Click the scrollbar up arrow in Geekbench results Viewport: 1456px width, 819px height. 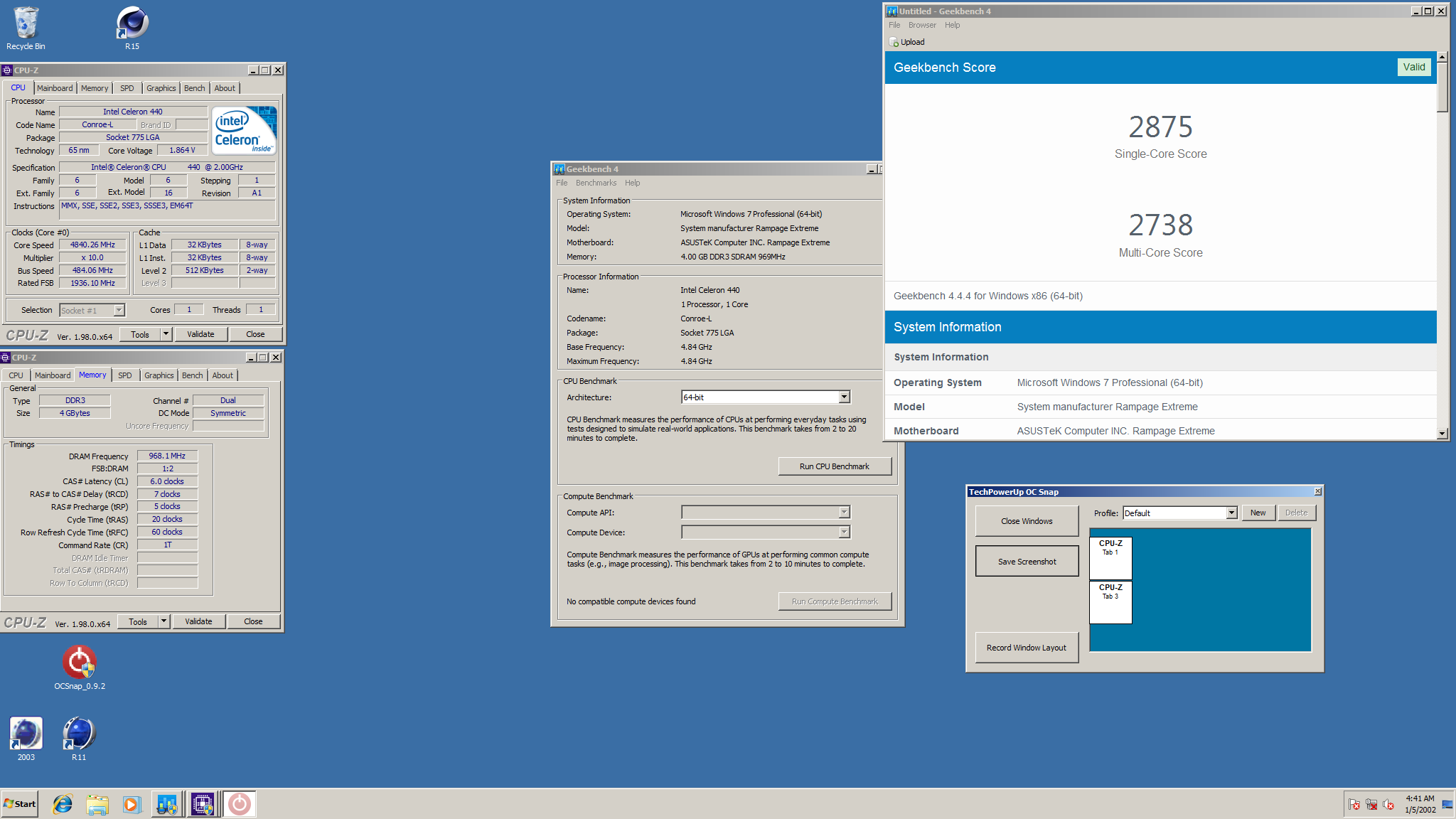tap(1442, 57)
